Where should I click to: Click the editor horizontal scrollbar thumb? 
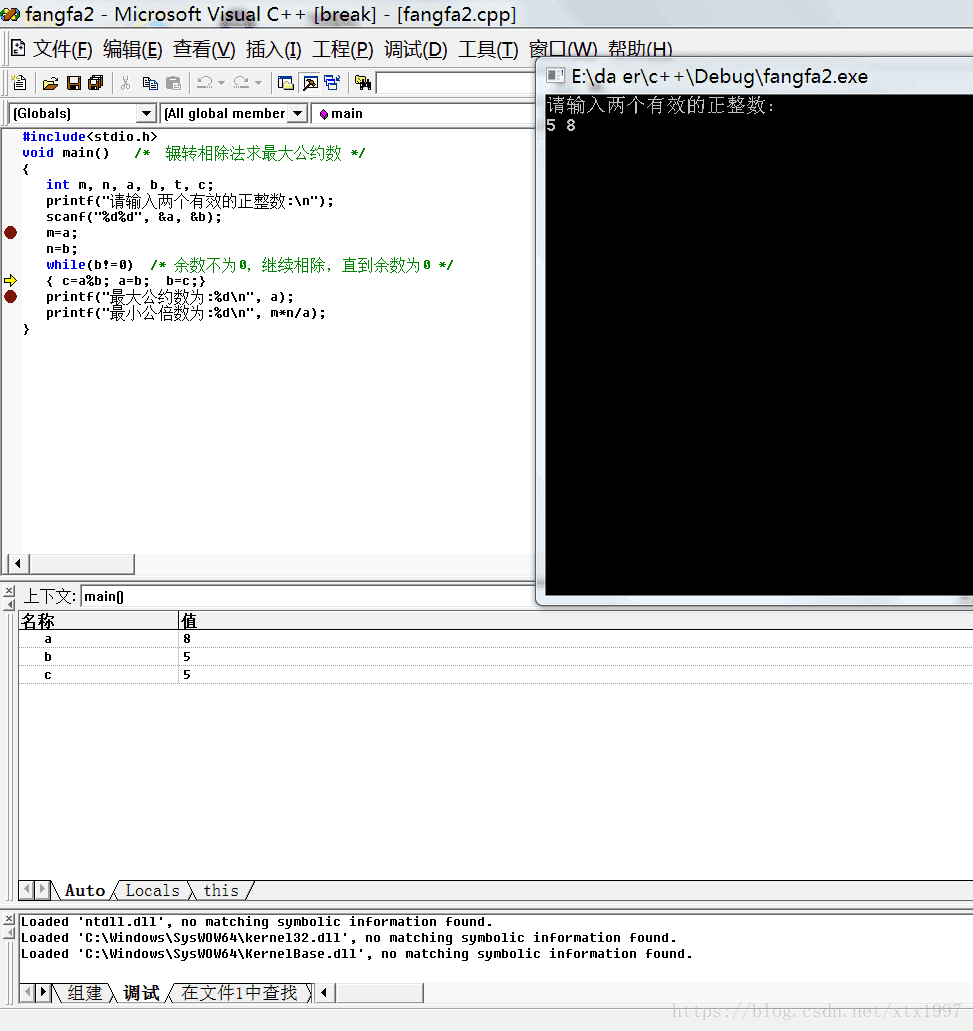pos(82,563)
